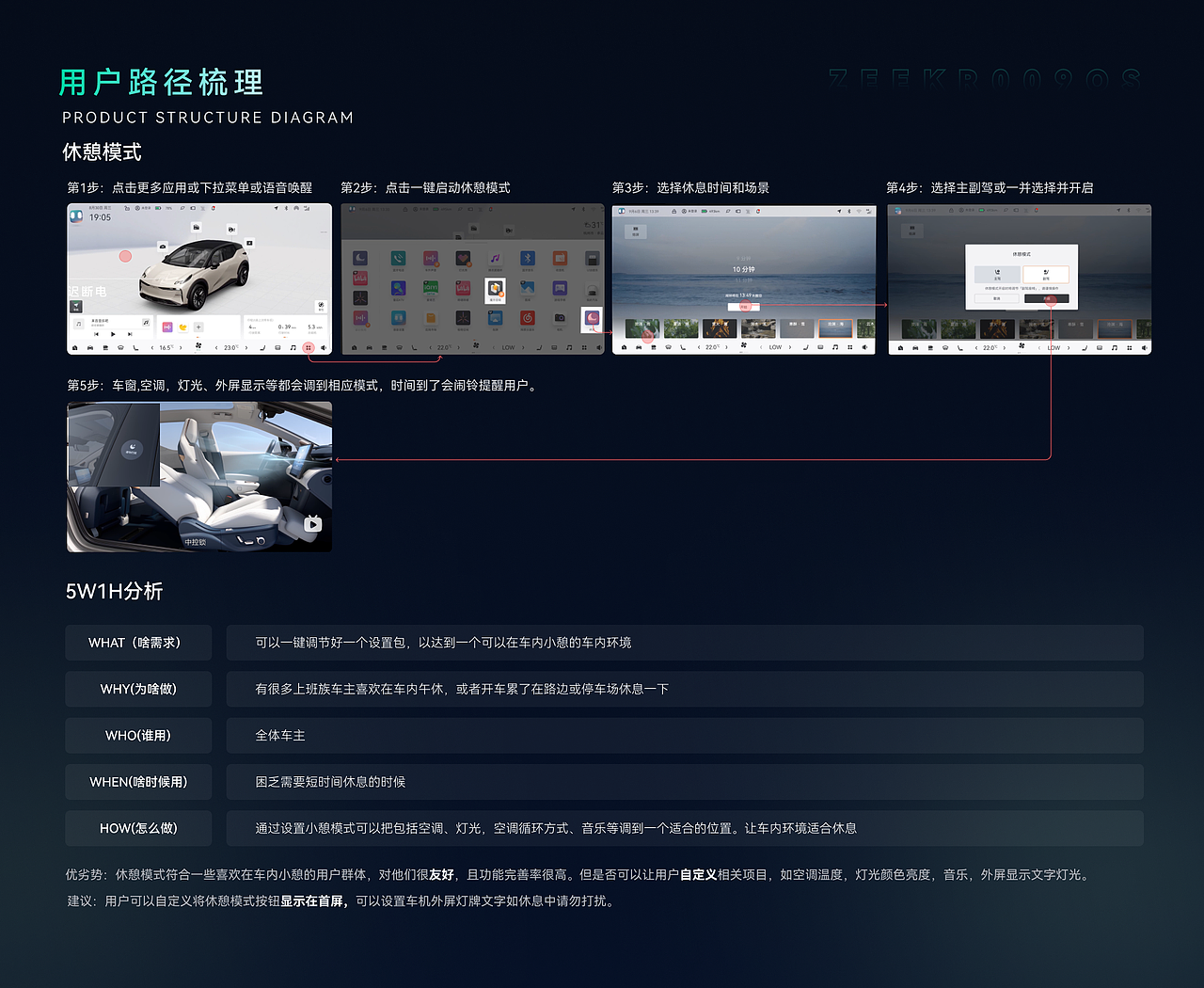Lower the 23.0° temperature with left chevron
The width and height of the screenshot is (1204, 988).
[x=216, y=347]
